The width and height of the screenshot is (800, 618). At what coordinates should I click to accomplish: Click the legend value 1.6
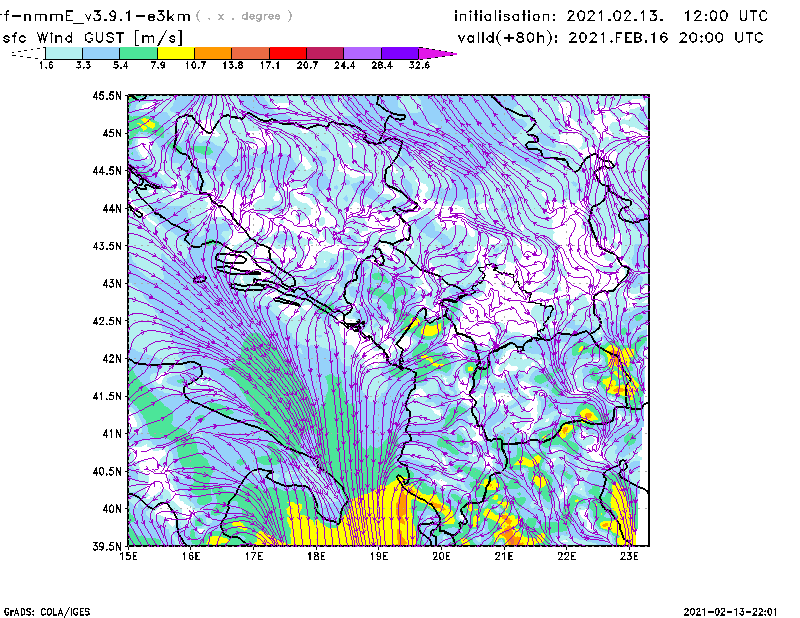click(x=46, y=65)
